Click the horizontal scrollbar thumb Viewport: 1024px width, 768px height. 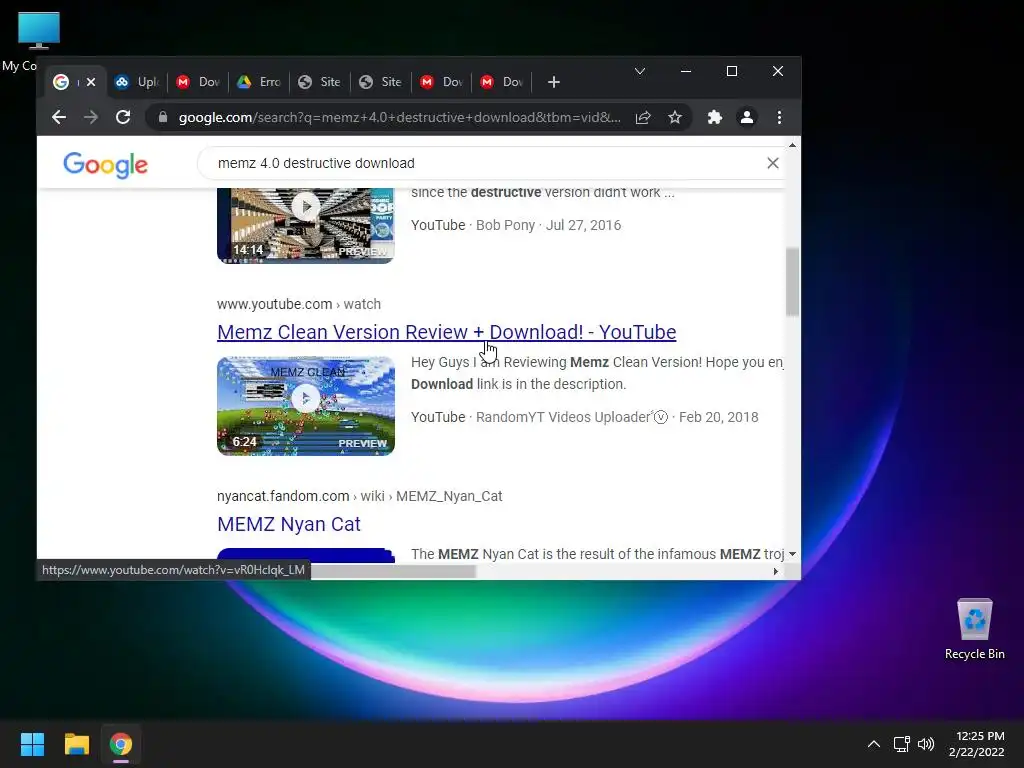(x=392, y=571)
